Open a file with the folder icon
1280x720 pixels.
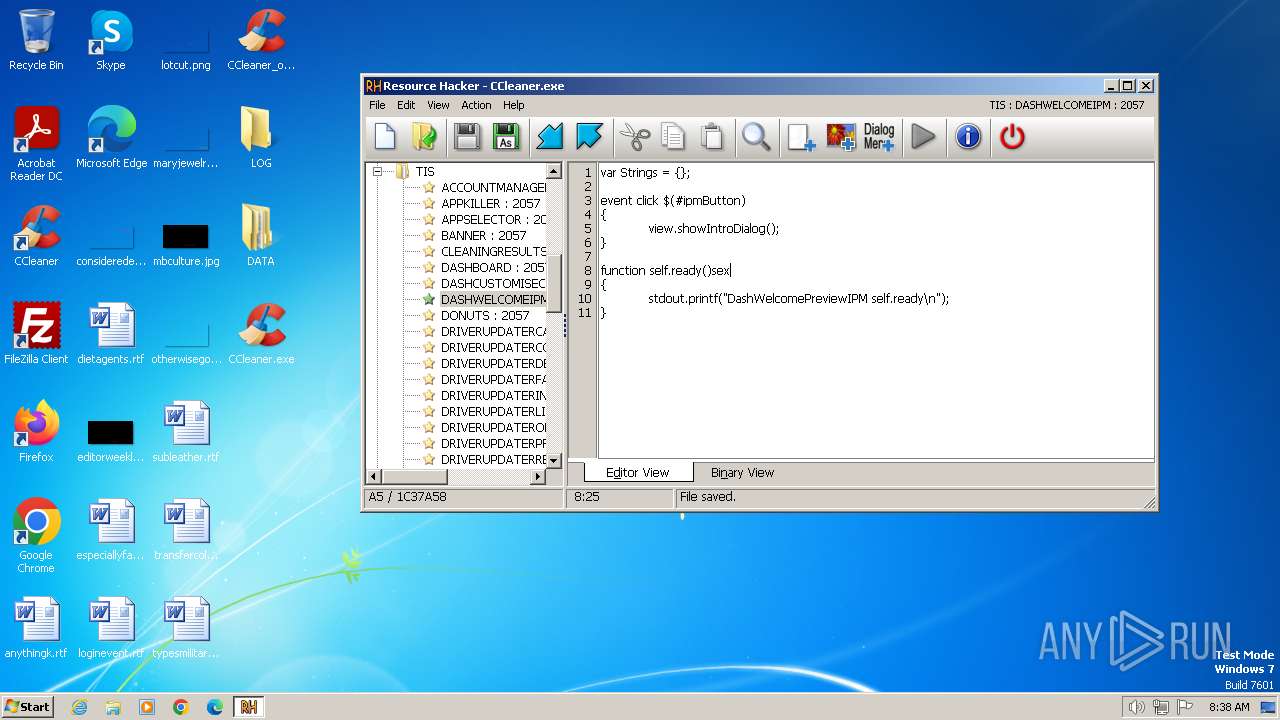tap(424, 137)
